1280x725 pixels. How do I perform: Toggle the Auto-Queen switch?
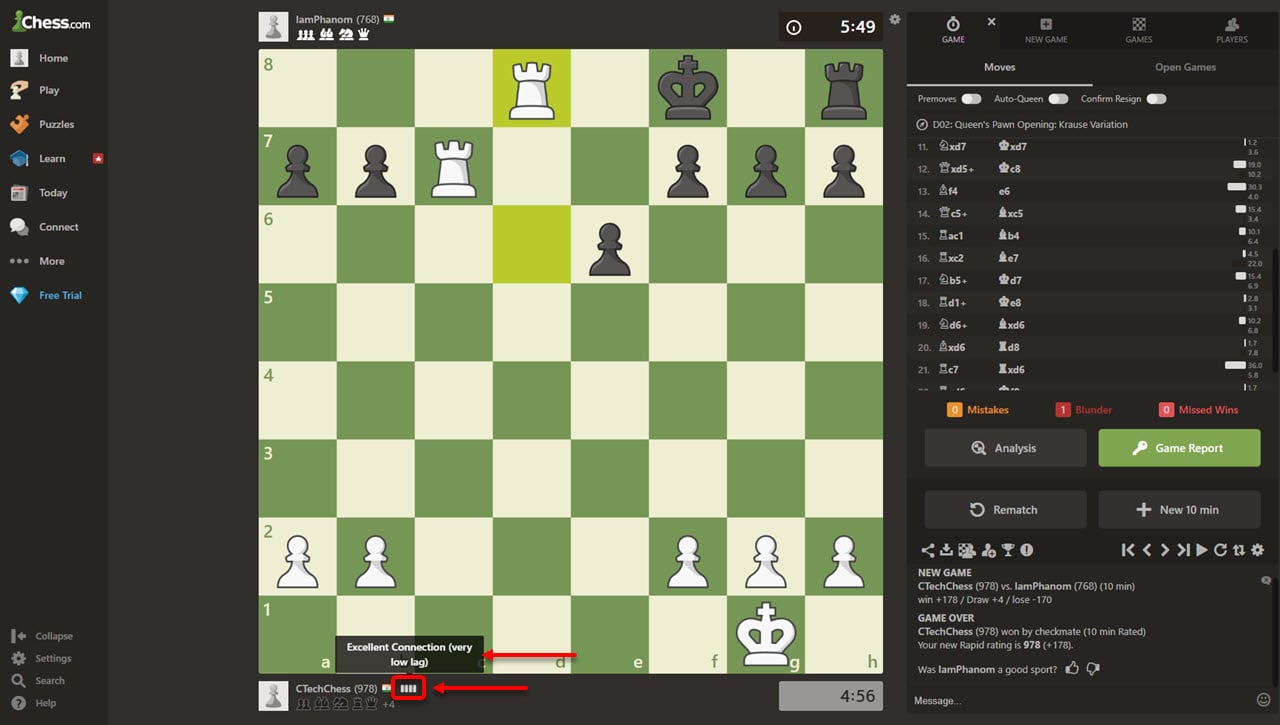point(1058,99)
